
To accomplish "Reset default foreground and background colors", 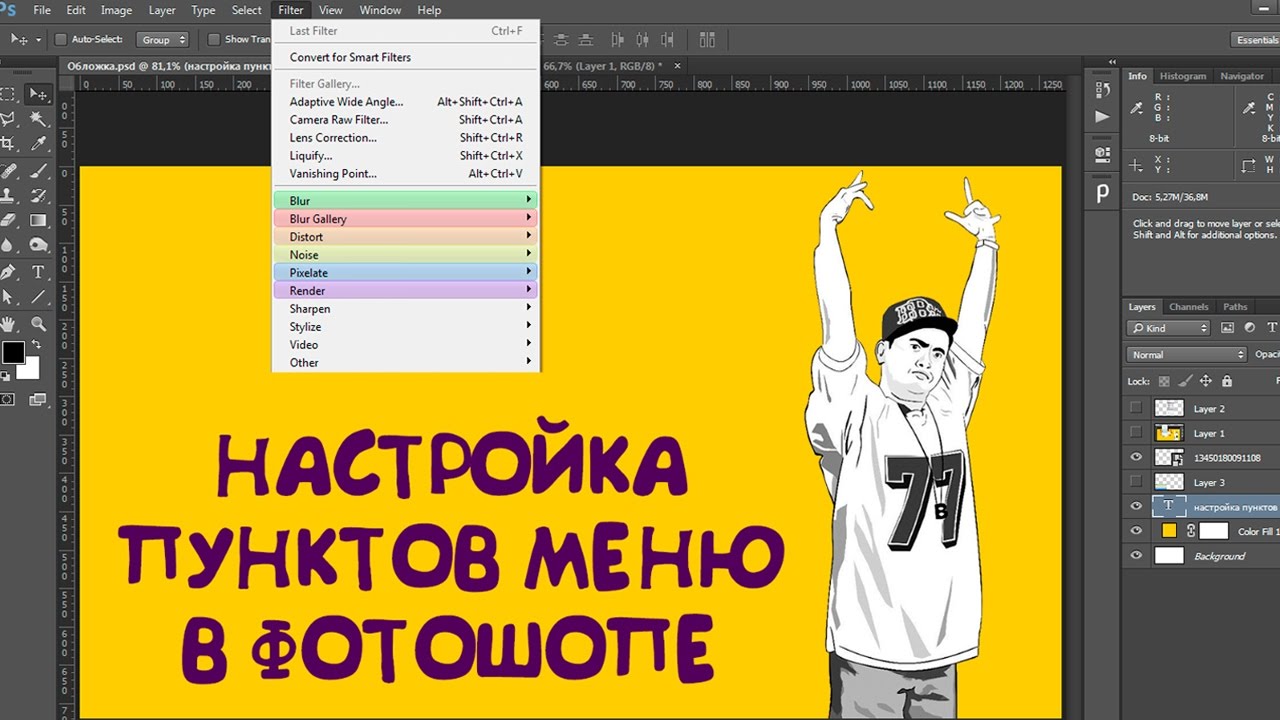I will point(4,376).
